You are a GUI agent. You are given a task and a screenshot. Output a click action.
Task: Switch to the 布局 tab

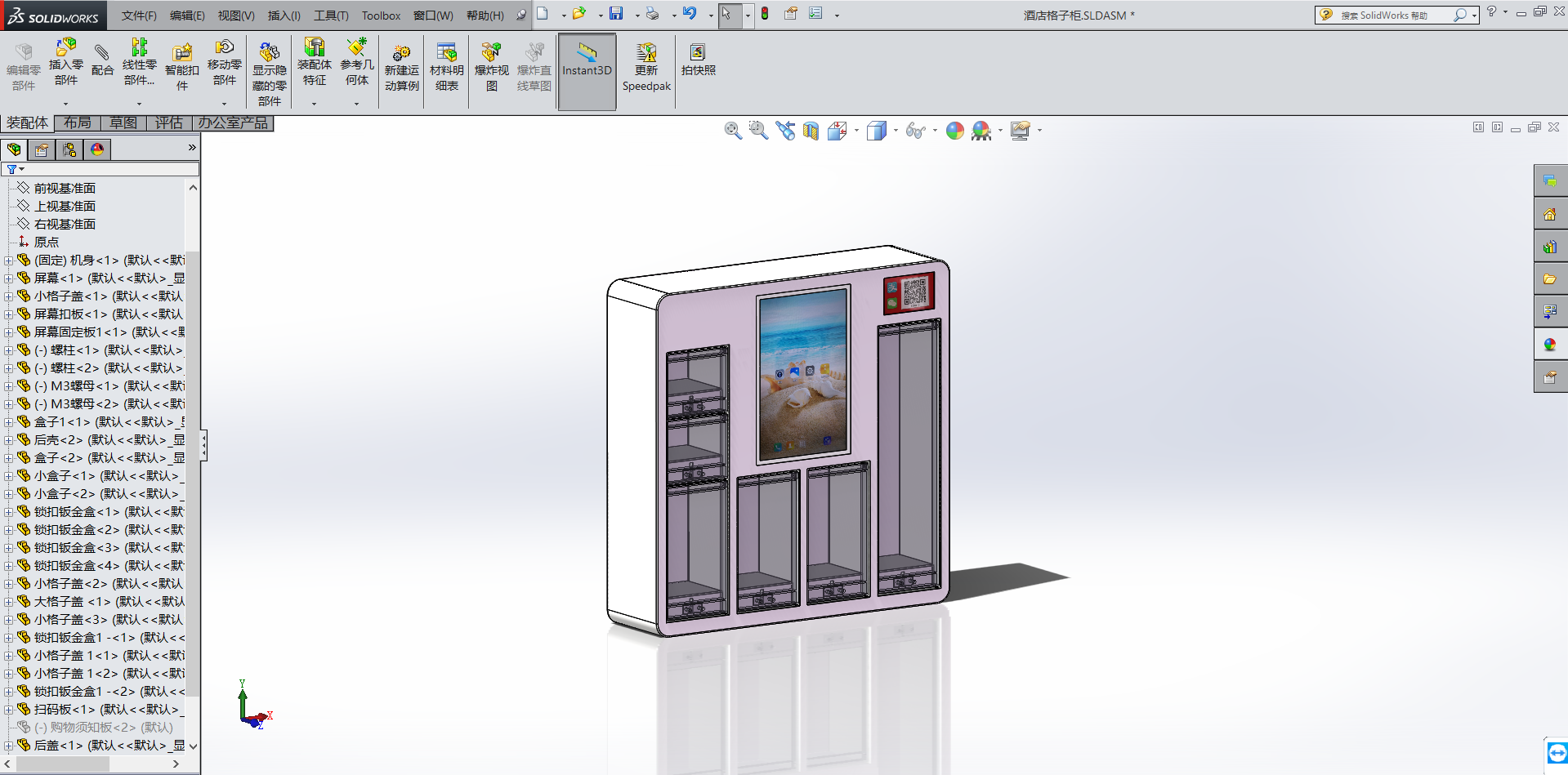(x=78, y=123)
